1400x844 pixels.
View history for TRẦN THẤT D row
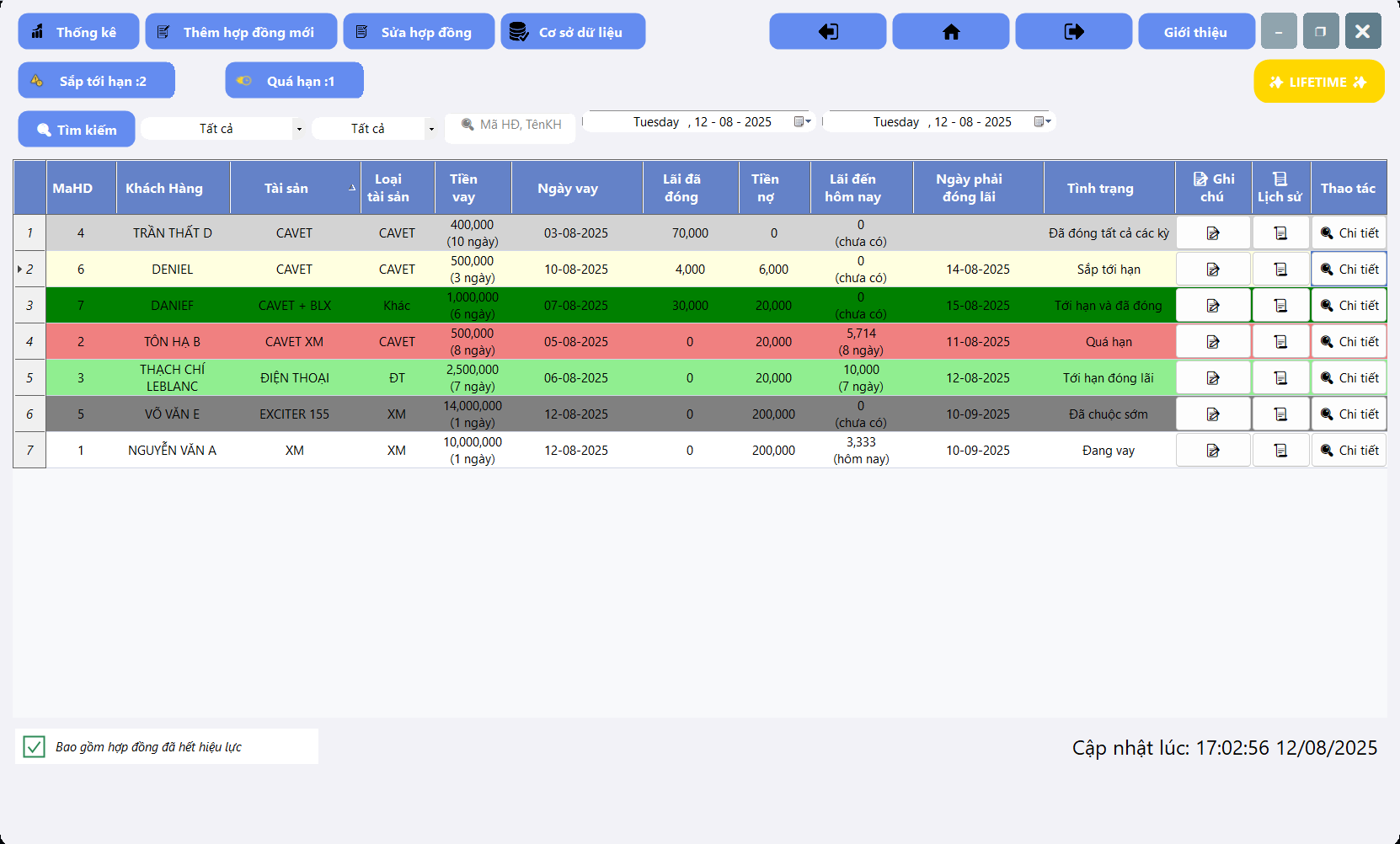1281,233
